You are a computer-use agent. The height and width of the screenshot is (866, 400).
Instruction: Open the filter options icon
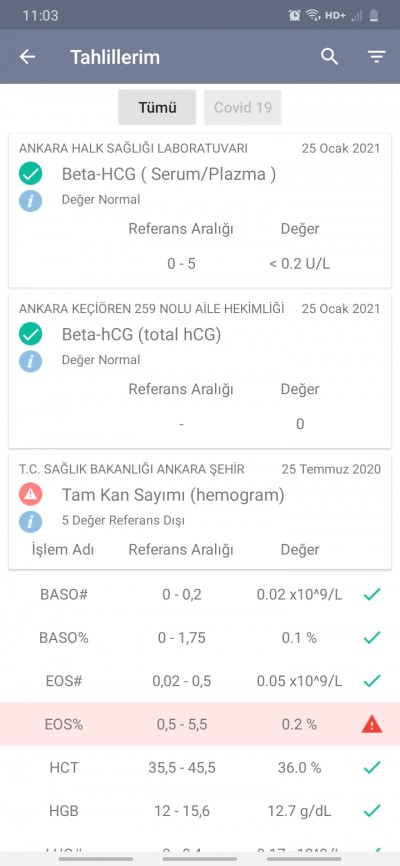376,57
